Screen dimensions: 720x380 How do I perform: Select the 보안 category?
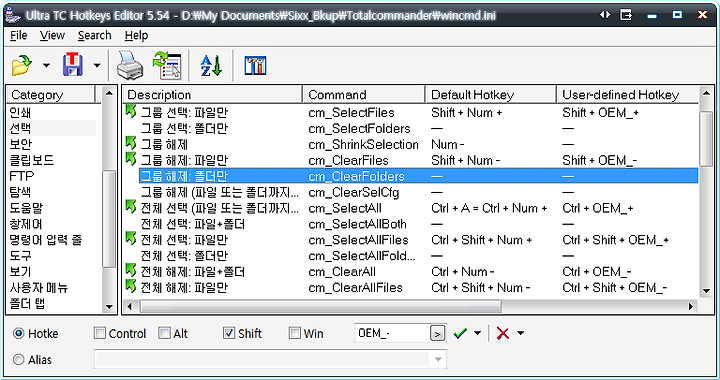point(21,144)
